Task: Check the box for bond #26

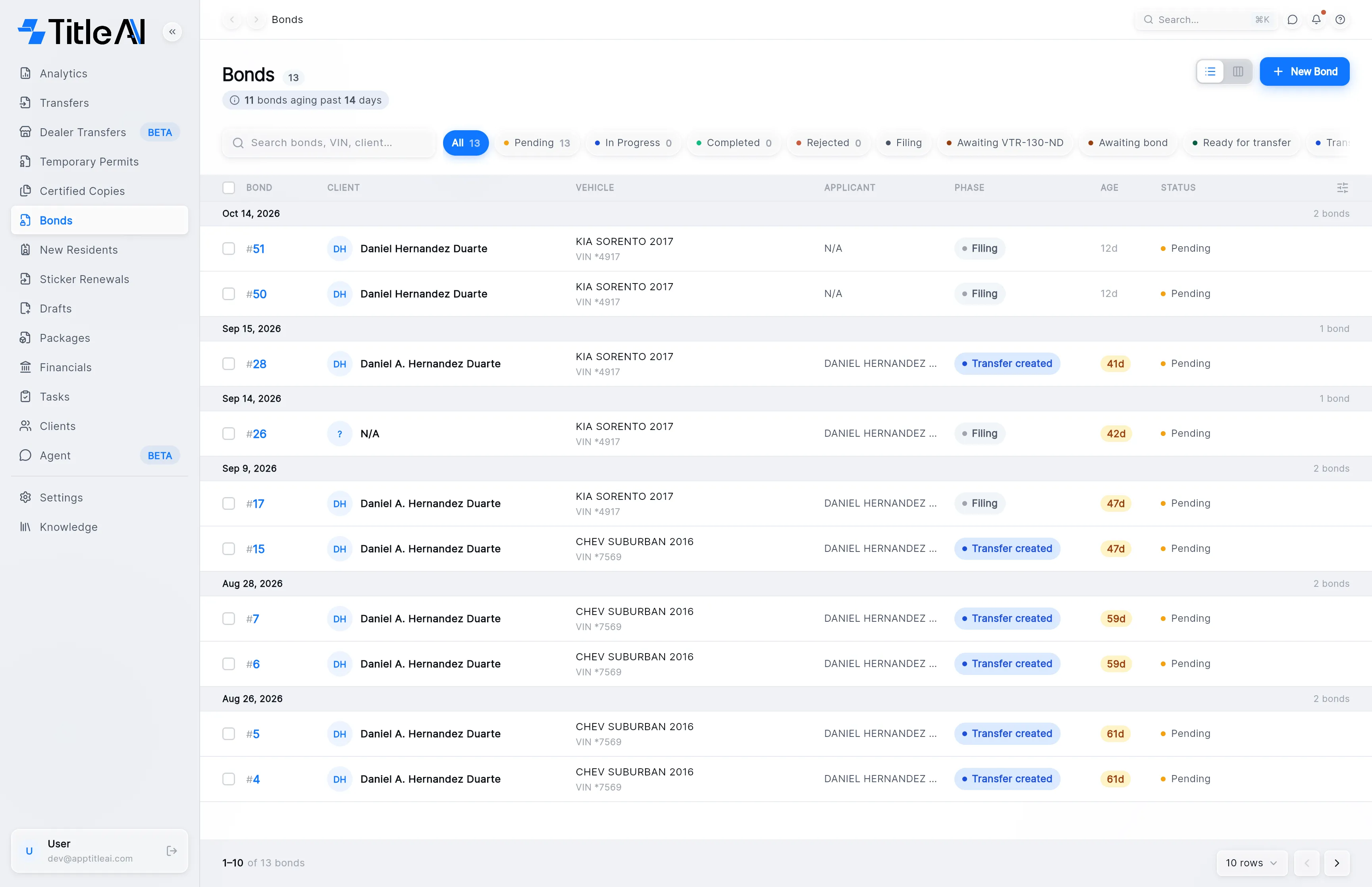Action: coord(229,433)
